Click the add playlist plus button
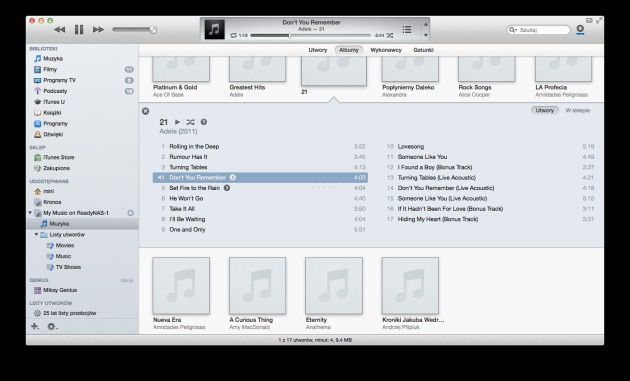Screen dimensions: 630x381 pos(35,326)
